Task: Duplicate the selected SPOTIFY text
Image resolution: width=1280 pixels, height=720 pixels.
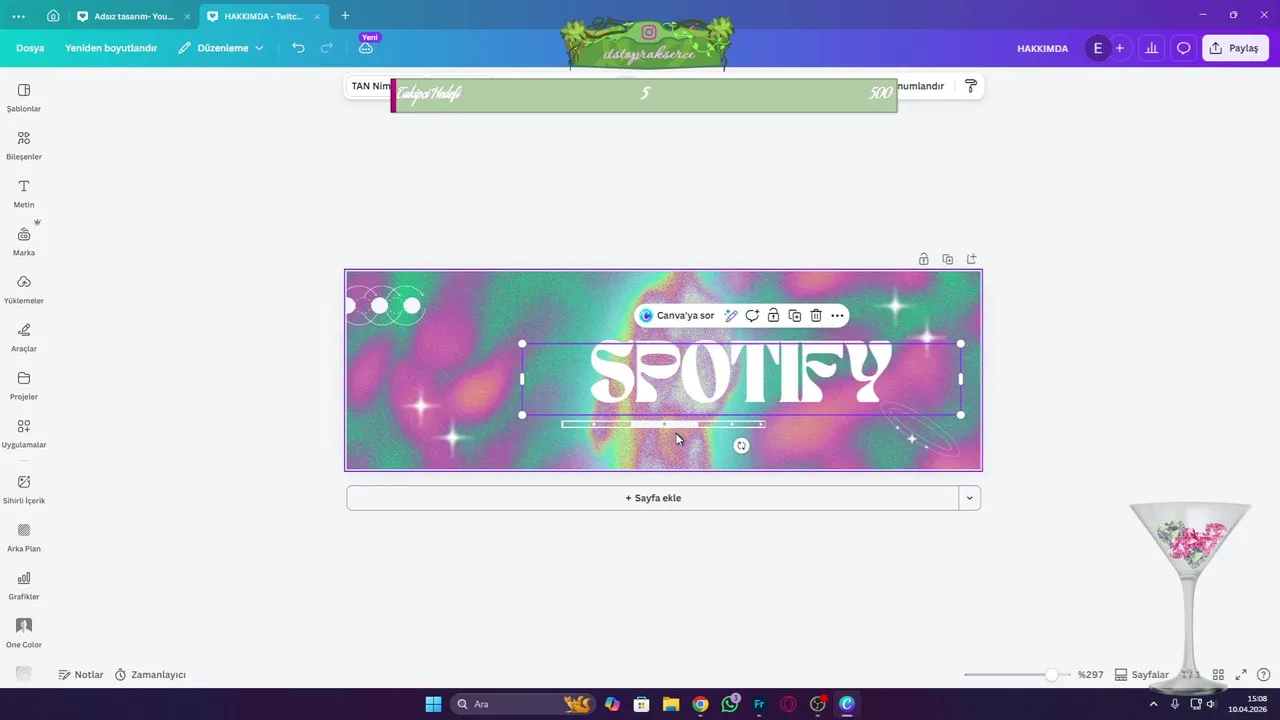Action: point(794,315)
